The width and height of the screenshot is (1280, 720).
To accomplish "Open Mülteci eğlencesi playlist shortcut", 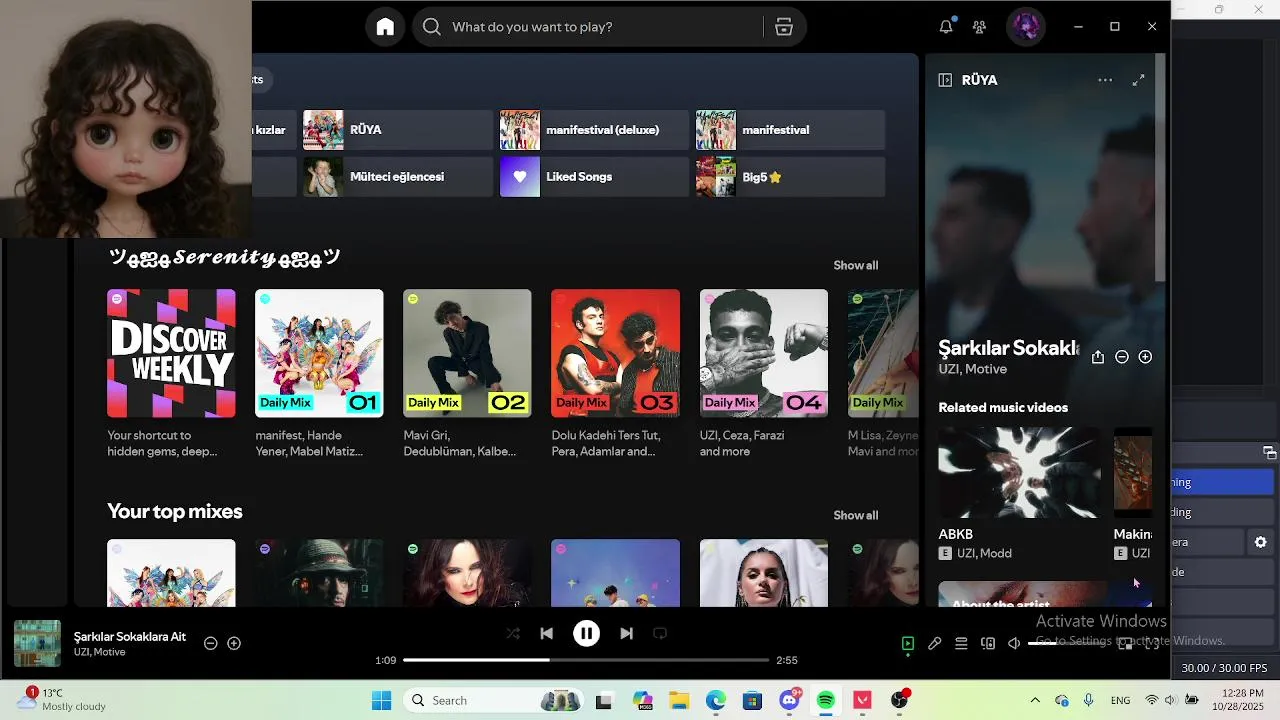I will click(x=397, y=177).
